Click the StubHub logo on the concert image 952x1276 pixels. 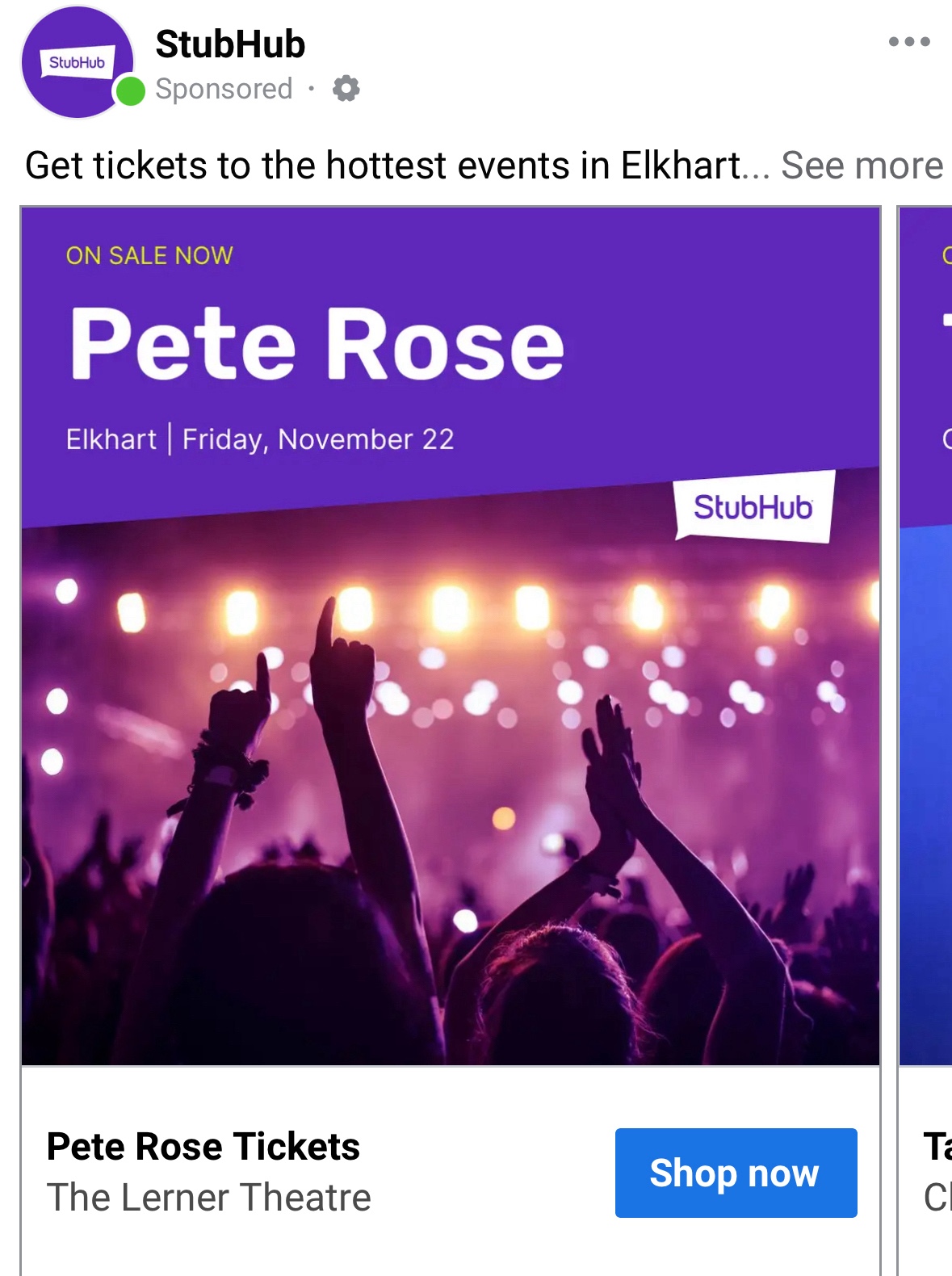(x=753, y=507)
